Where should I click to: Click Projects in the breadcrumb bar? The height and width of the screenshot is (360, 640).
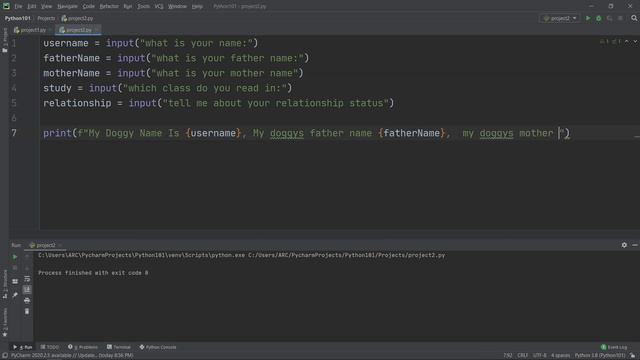tap(46, 18)
